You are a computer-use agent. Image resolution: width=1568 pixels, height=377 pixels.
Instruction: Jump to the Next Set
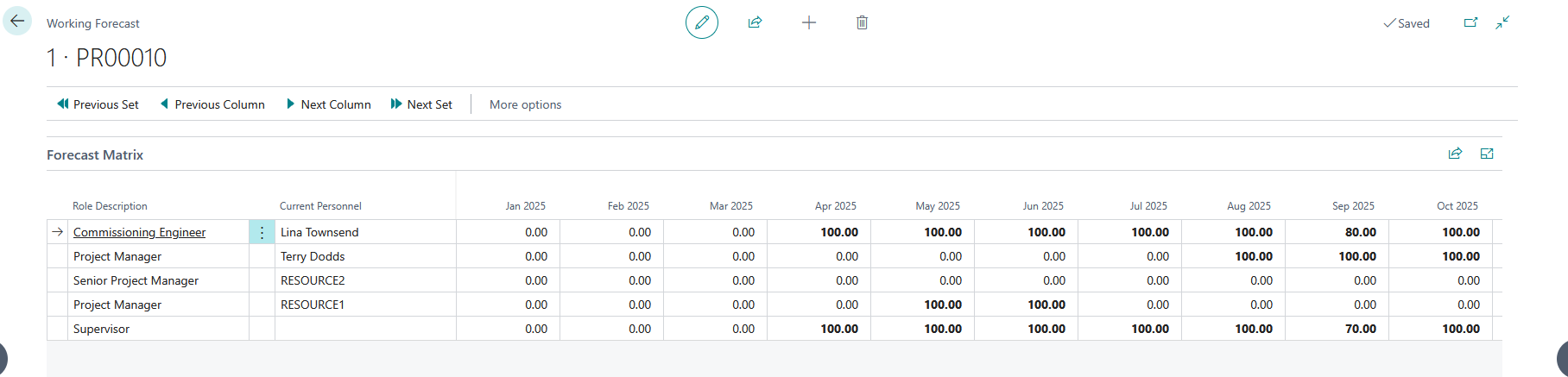pos(421,104)
